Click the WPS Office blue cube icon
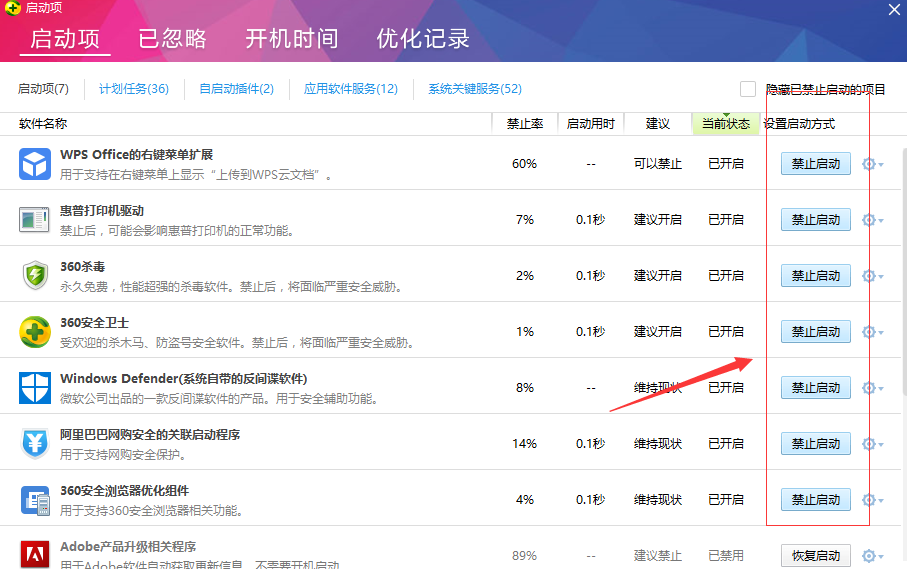Viewport: 907px width, 569px height. click(35, 164)
